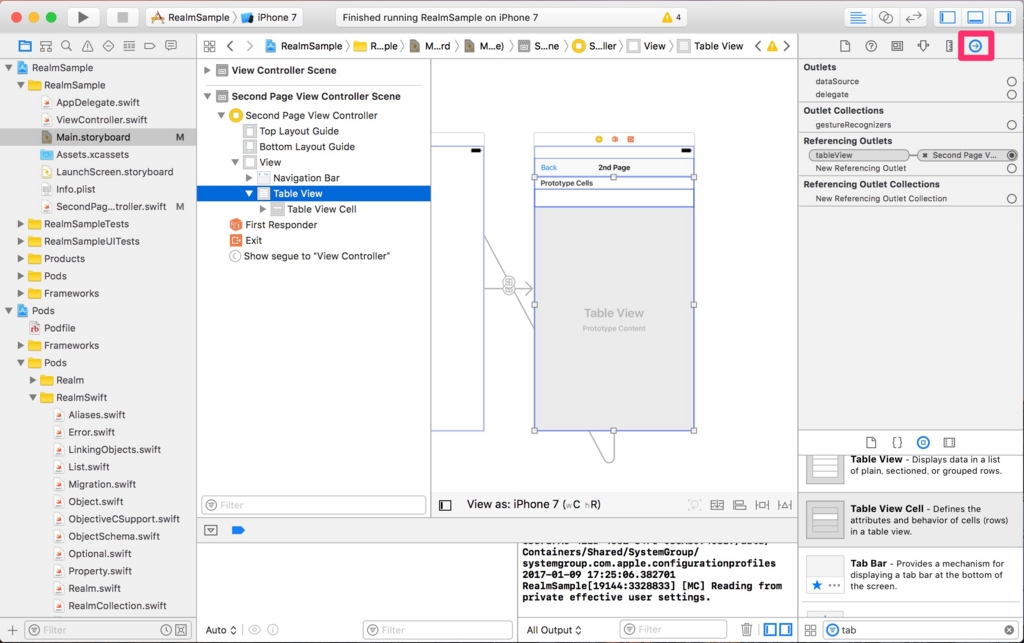Select the Object library tab

(923, 442)
